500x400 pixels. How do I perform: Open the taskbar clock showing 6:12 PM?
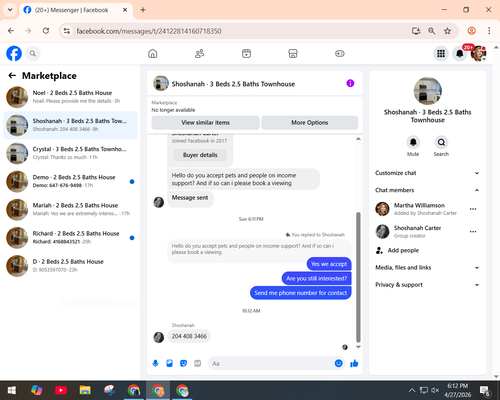coord(458,390)
